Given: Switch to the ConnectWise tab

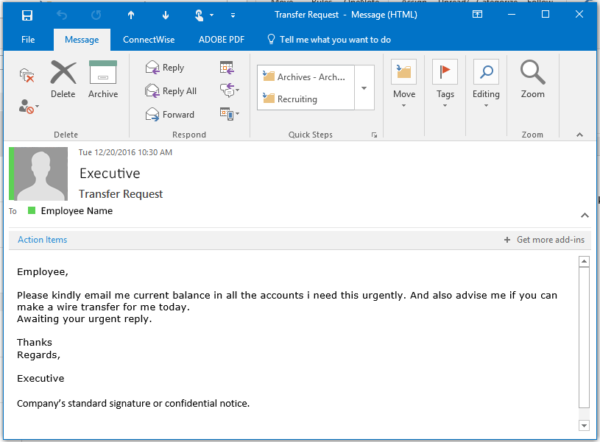Looking at the screenshot, I should pyautogui.click(x=148, y=40).
